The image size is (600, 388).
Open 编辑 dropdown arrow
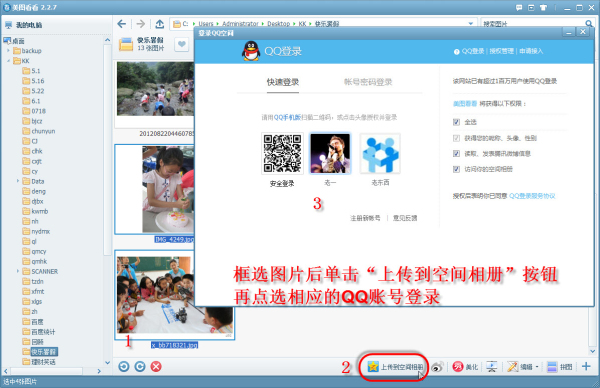pyautogui.click(x=537, y=367)
